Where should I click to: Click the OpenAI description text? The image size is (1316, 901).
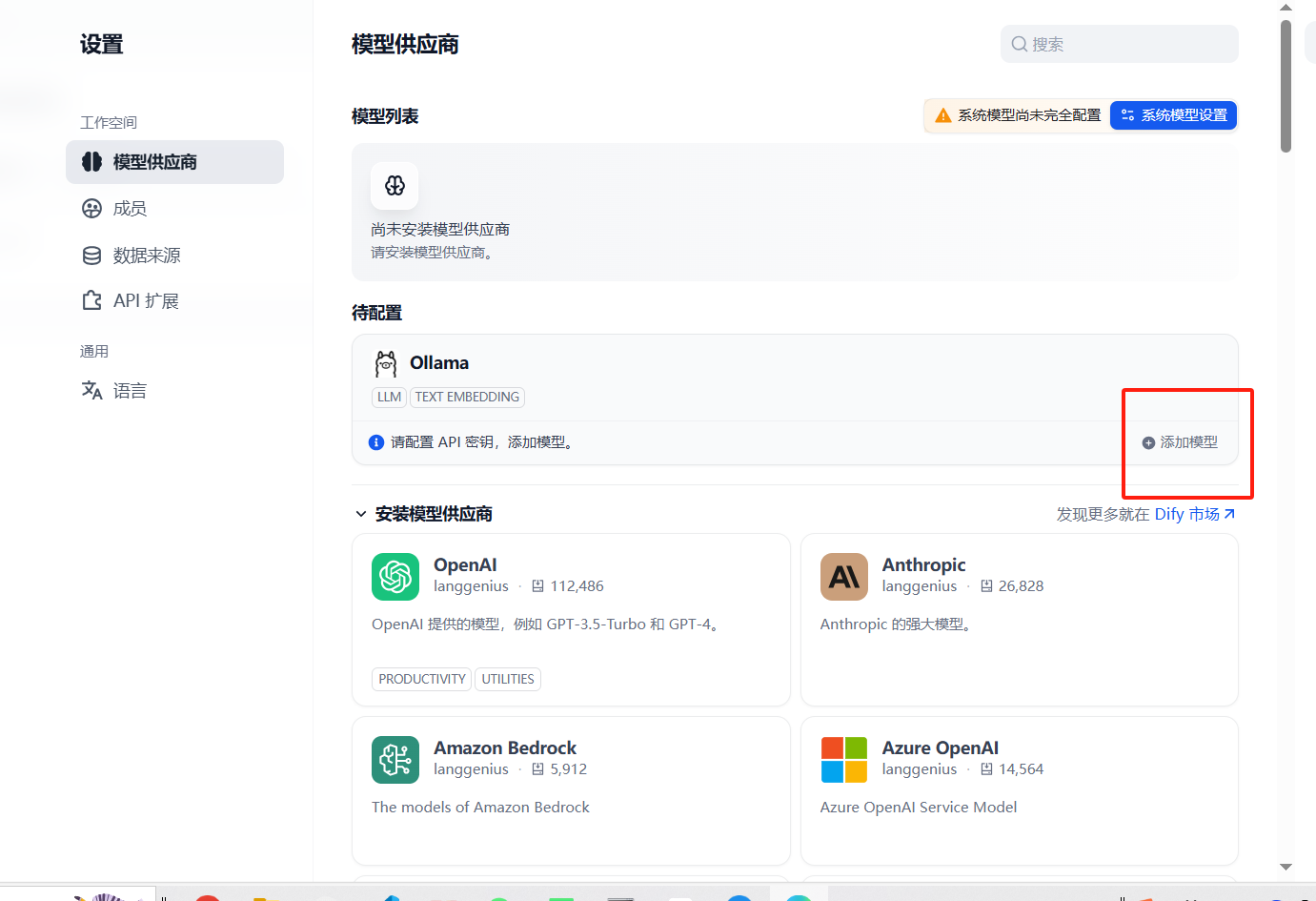point(548,625)
